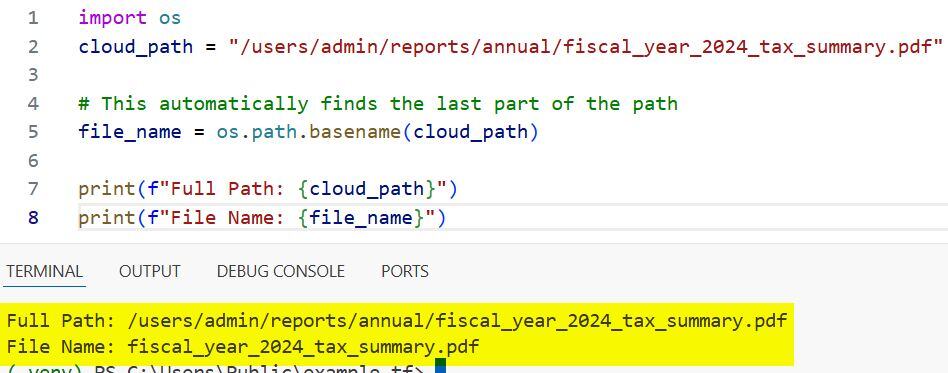
Task: Click line number 5 in the gutter
Action: [x=33, y=132]
